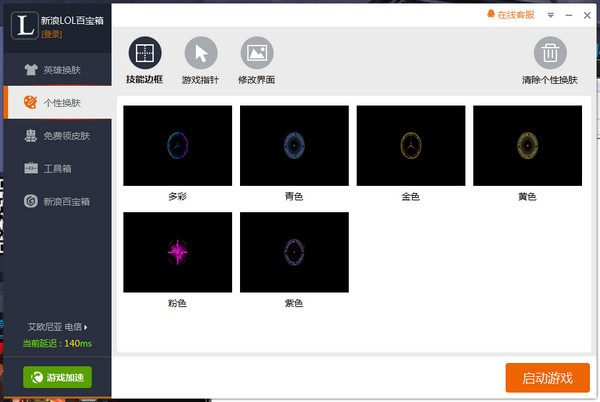Open 免费领皮肤 in the sidebar
The height and width of the screenshot is (402, 600).
coord(57,136)
